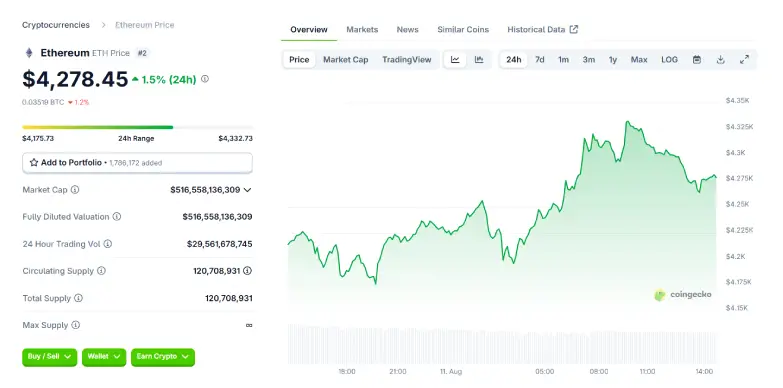This screenshot has height=388, width=783.
Task: Click the Total Supply 120,708,931 value
Action: [229, 298]
